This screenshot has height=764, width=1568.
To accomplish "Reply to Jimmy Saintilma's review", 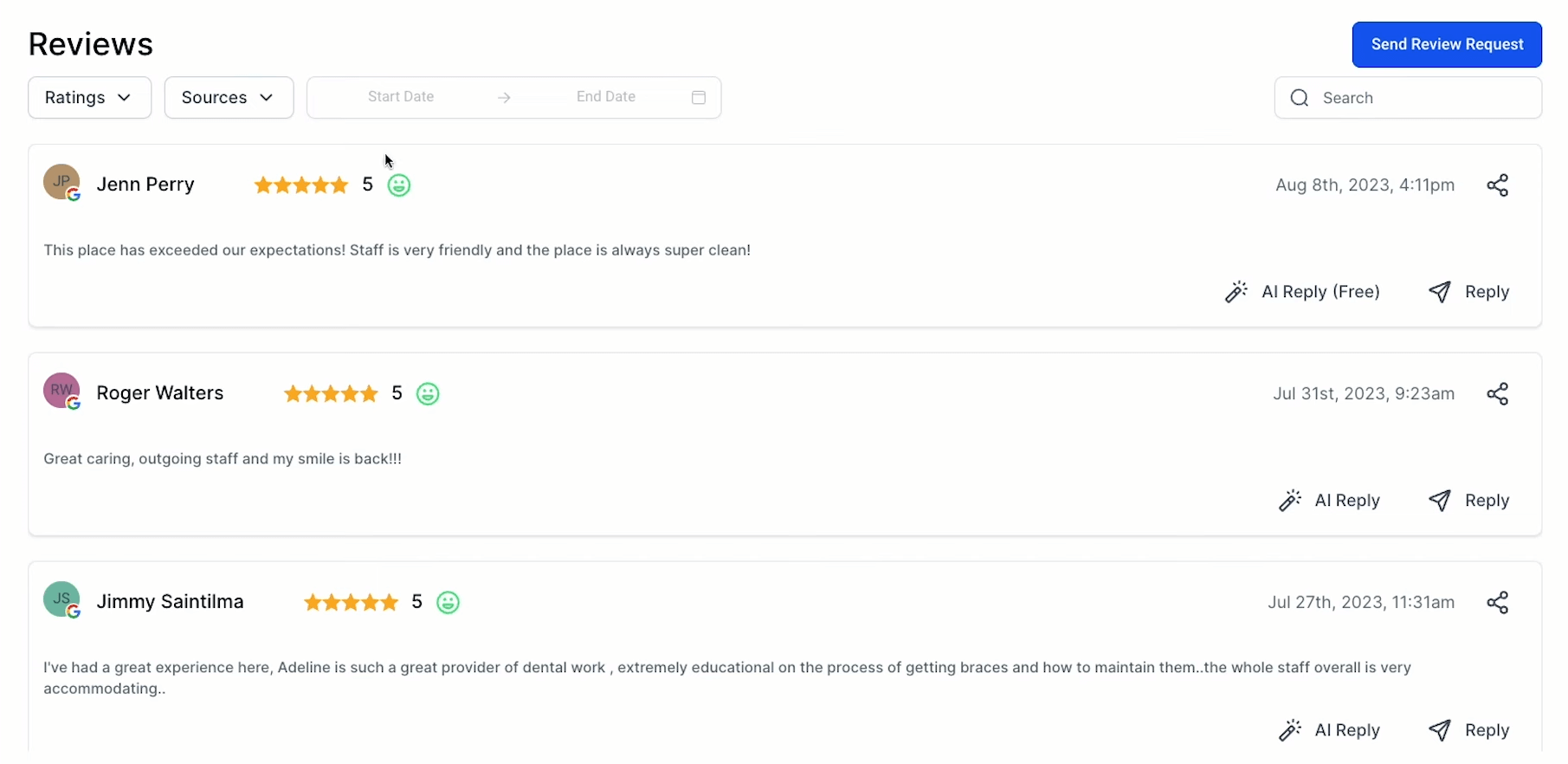I will (x=1468, y=730).
